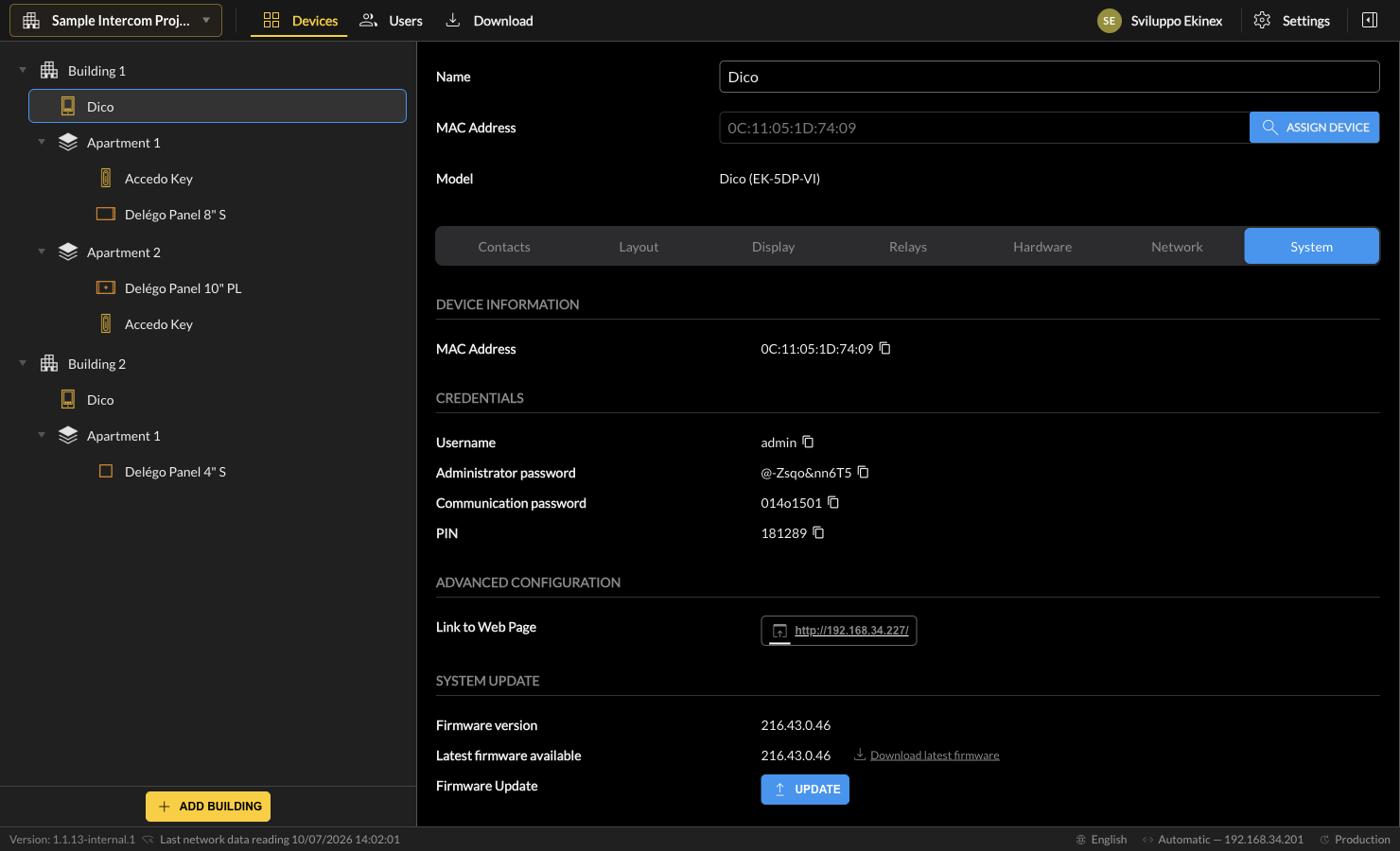Click Apartment 1 layers icon in Building 2
1400x851 pixels.
tap(68, 435)
